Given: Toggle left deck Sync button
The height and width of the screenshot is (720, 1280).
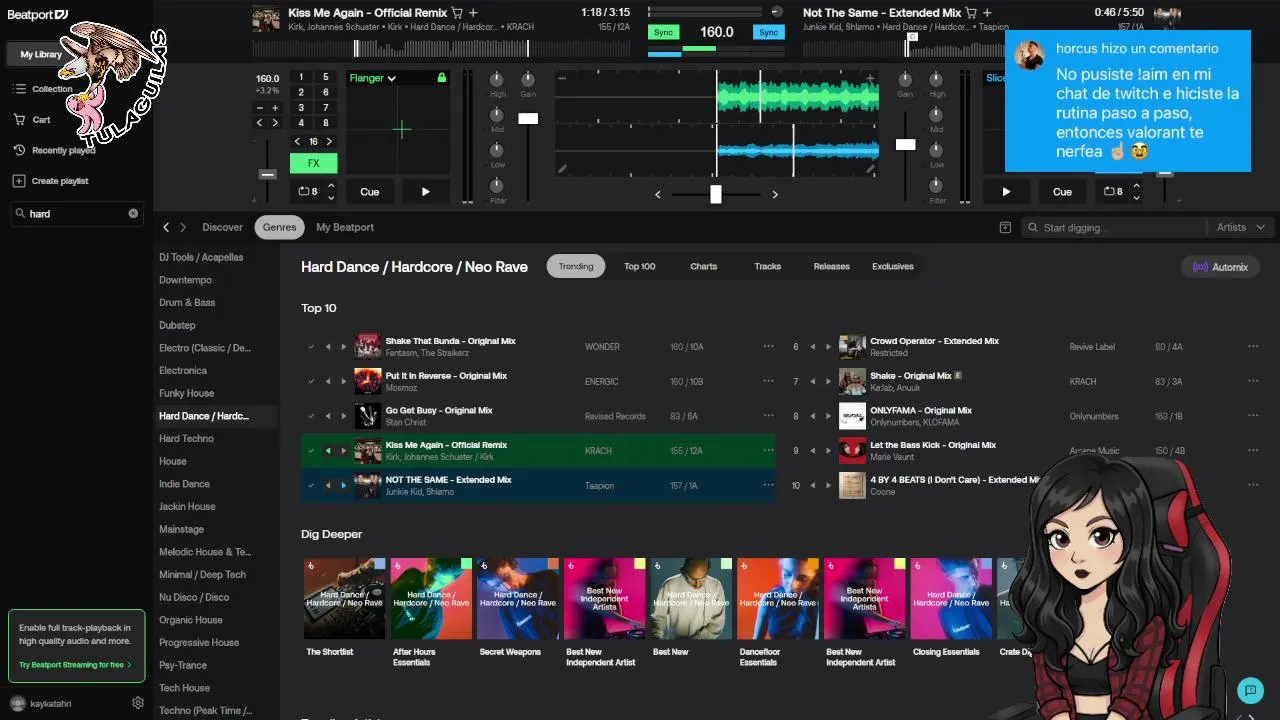Looking at the screenshot, I should tap(663, 32).
